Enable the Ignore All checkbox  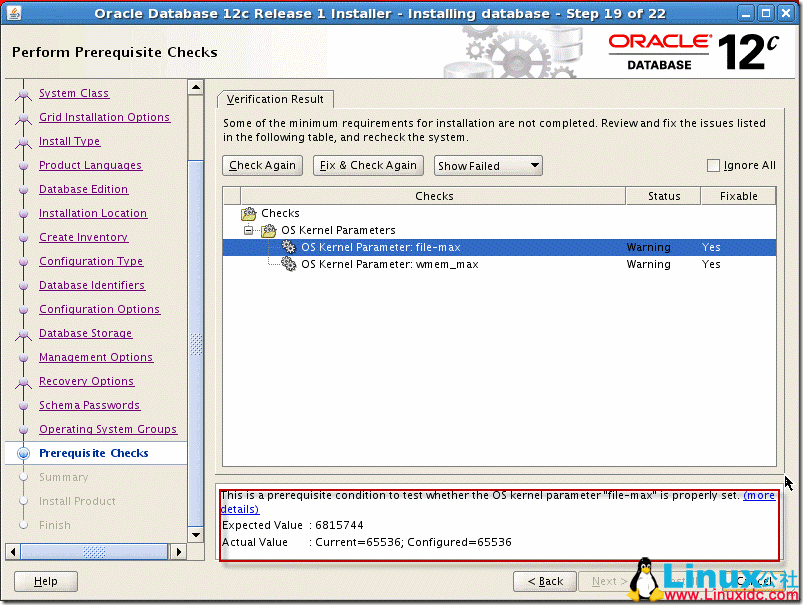tap(713, 166)
